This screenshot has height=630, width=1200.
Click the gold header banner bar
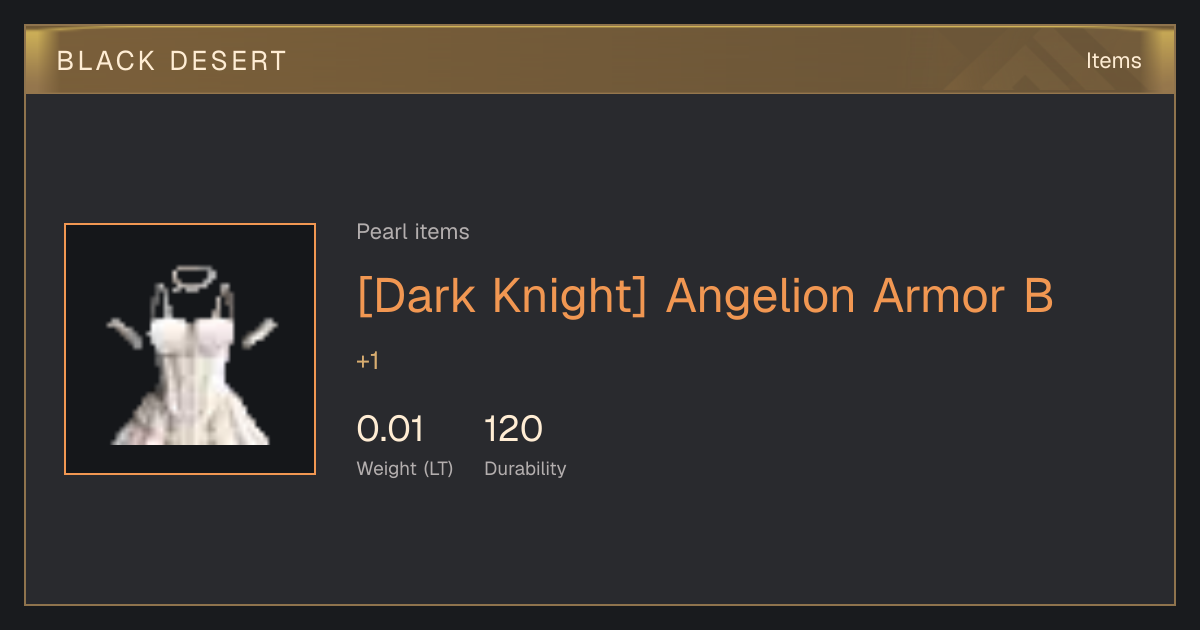(600, 60)
